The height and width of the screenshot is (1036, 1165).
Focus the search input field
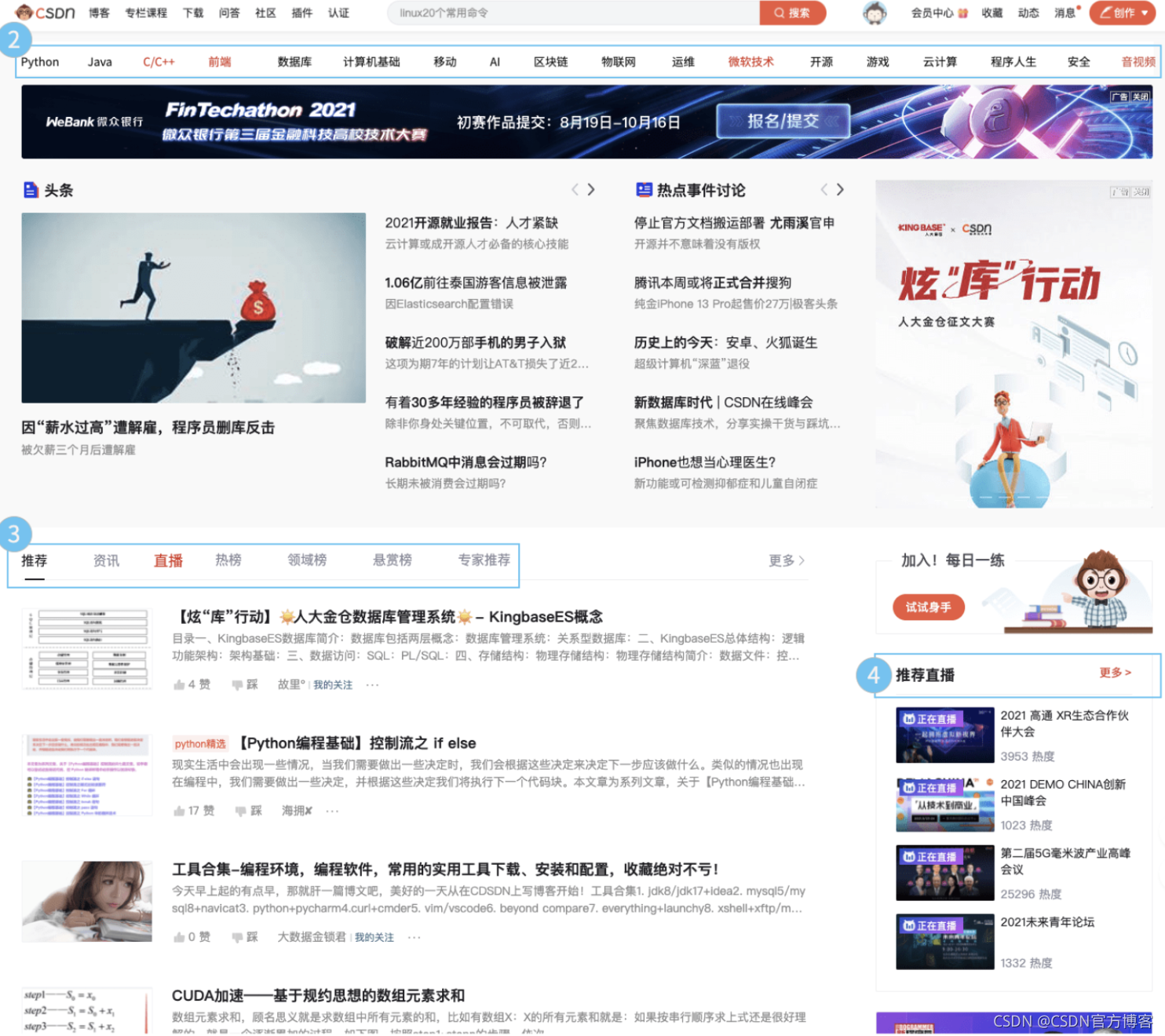coord(574,13)
